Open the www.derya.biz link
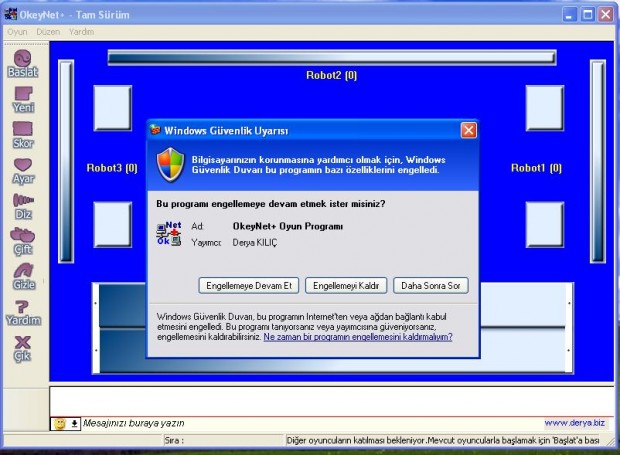The image size is (620, 455). click(575, 423)
